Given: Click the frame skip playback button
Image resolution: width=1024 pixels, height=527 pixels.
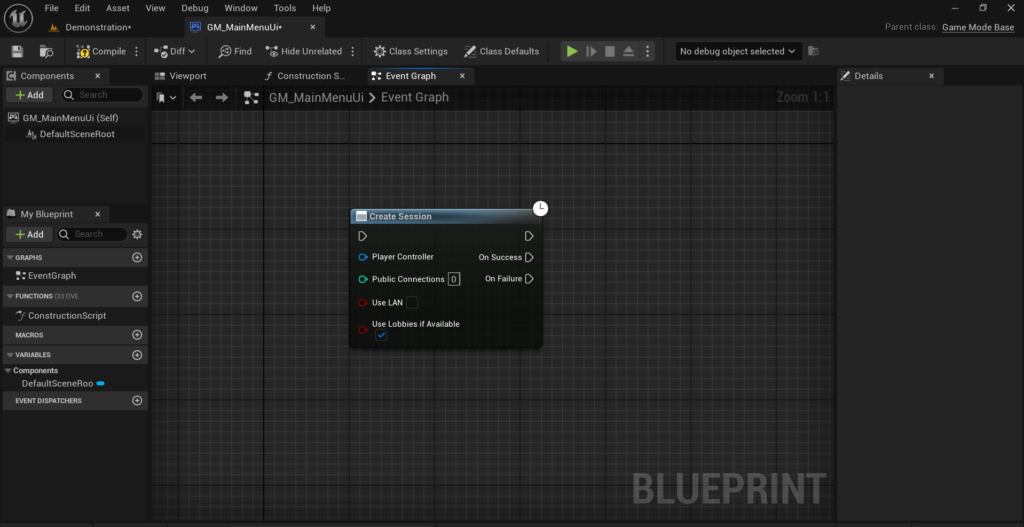Looking at the screenshot, I should [592, 51].
